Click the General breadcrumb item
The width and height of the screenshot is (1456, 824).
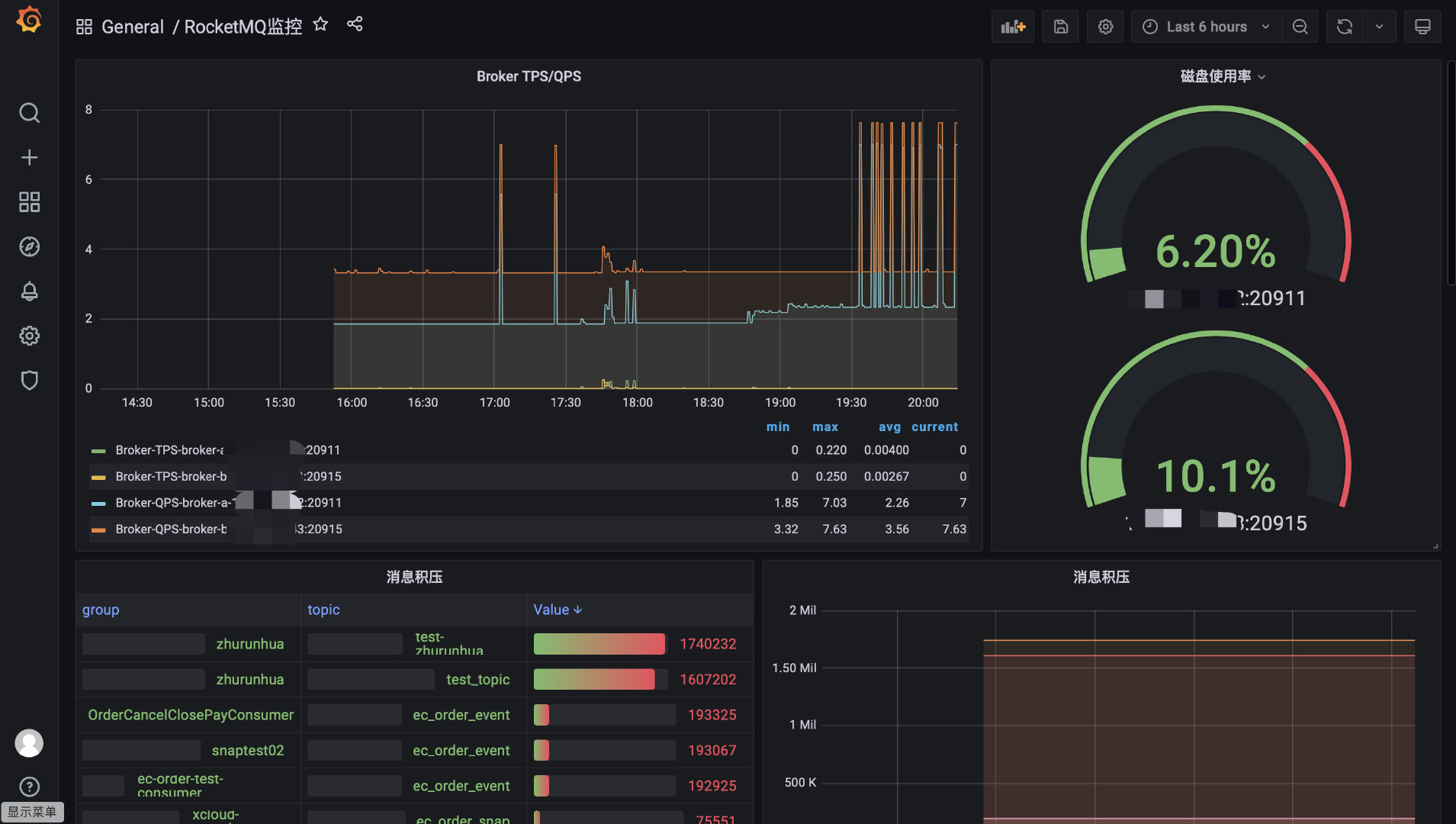point(133,26)
